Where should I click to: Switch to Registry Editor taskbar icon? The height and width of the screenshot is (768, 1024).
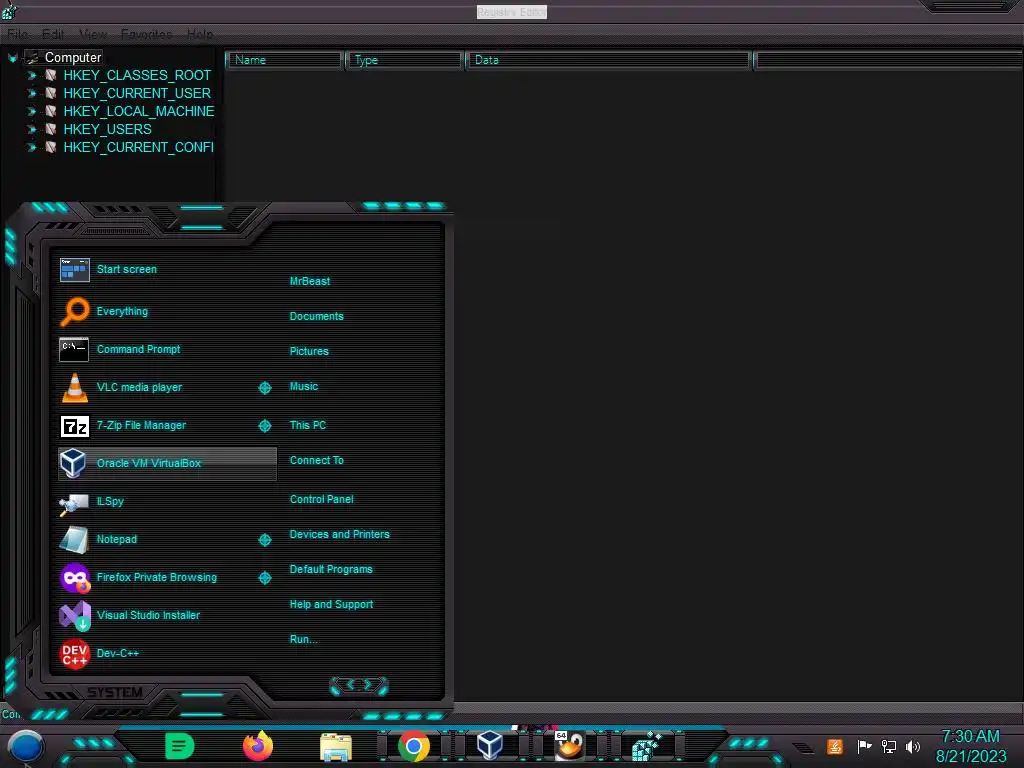coord(647,746)
